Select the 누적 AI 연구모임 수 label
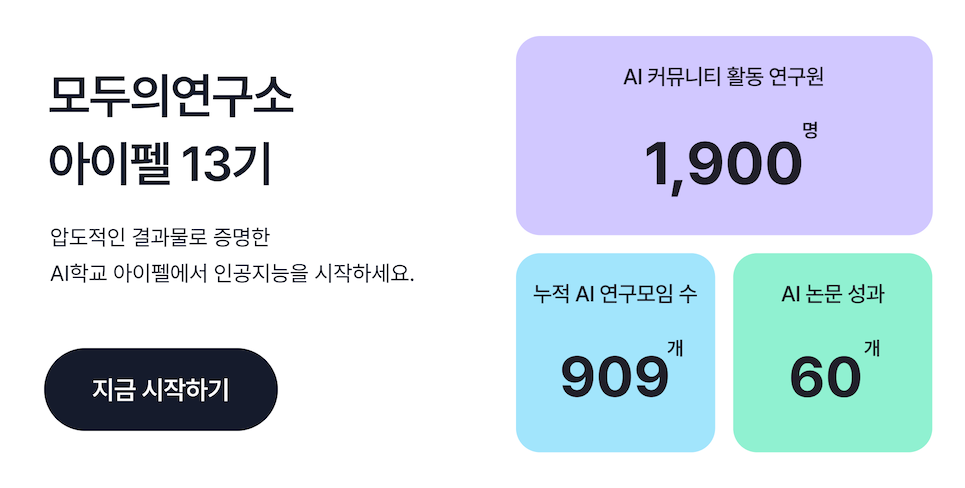This screenshot has width=965, height=488. coord(615,295)
